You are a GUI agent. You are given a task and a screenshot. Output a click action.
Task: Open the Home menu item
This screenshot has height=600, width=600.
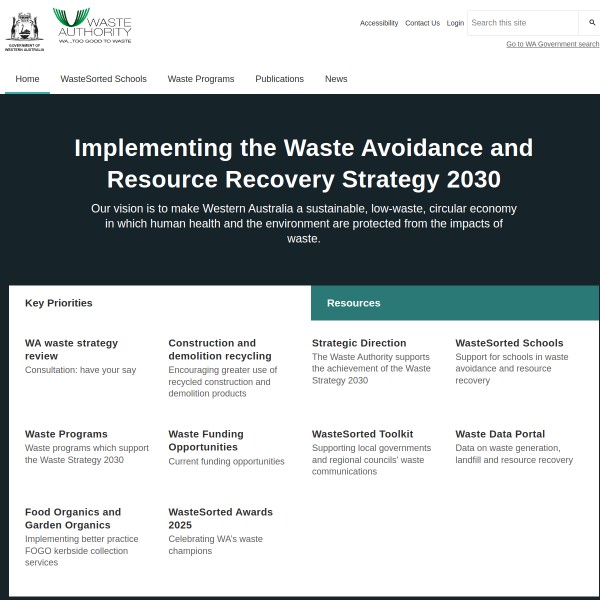[27, 79]
